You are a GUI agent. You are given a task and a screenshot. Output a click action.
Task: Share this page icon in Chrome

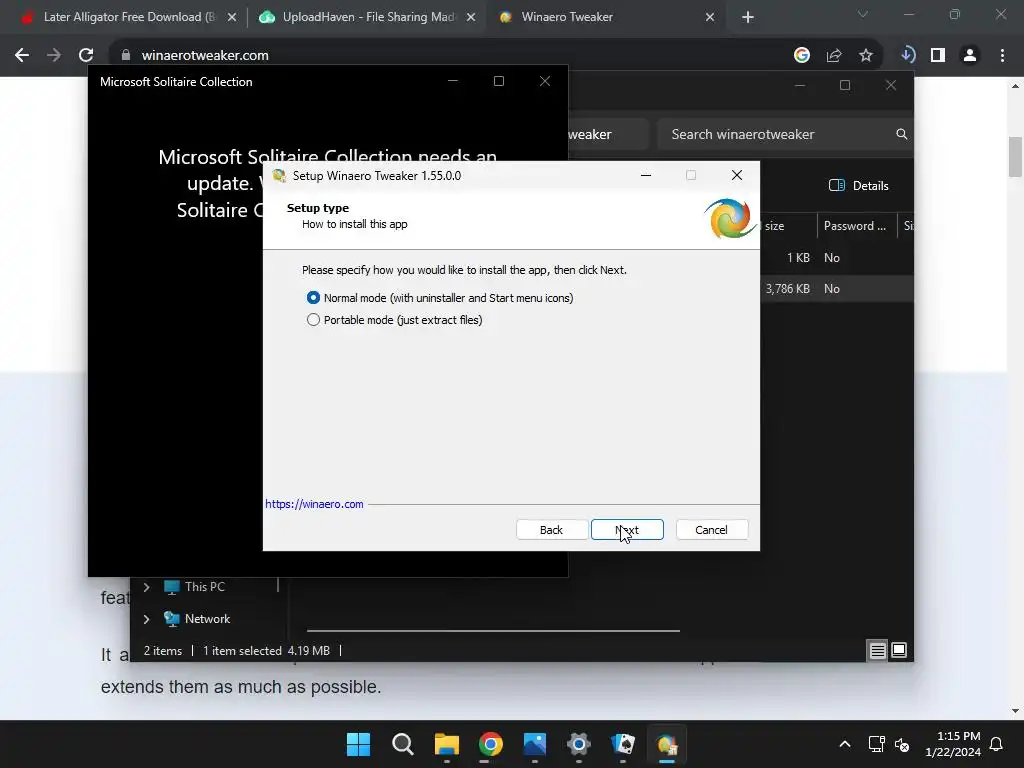(834, 56)
